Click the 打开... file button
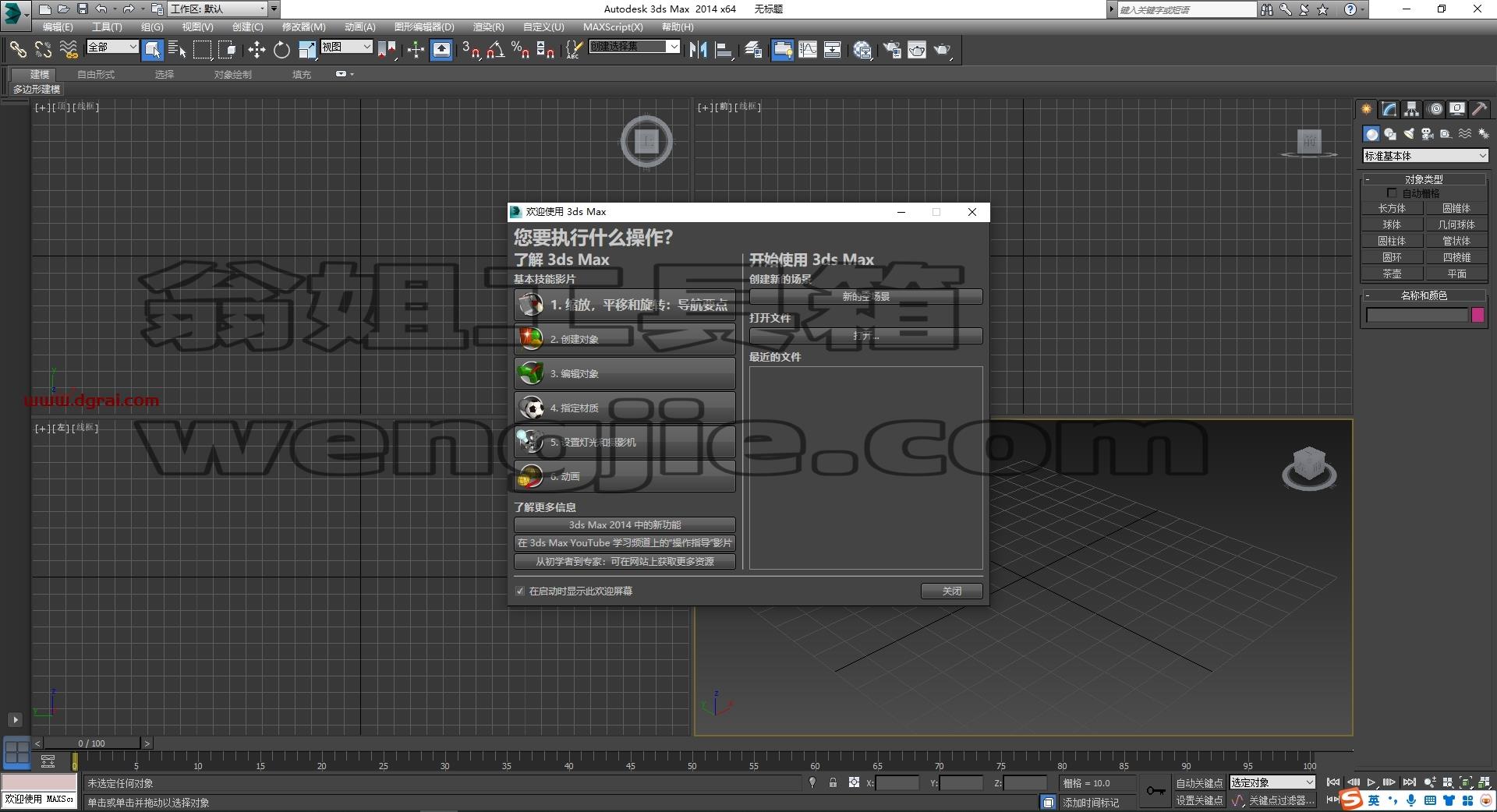This screenshot has height=812, width=1497. coord(865,336)
